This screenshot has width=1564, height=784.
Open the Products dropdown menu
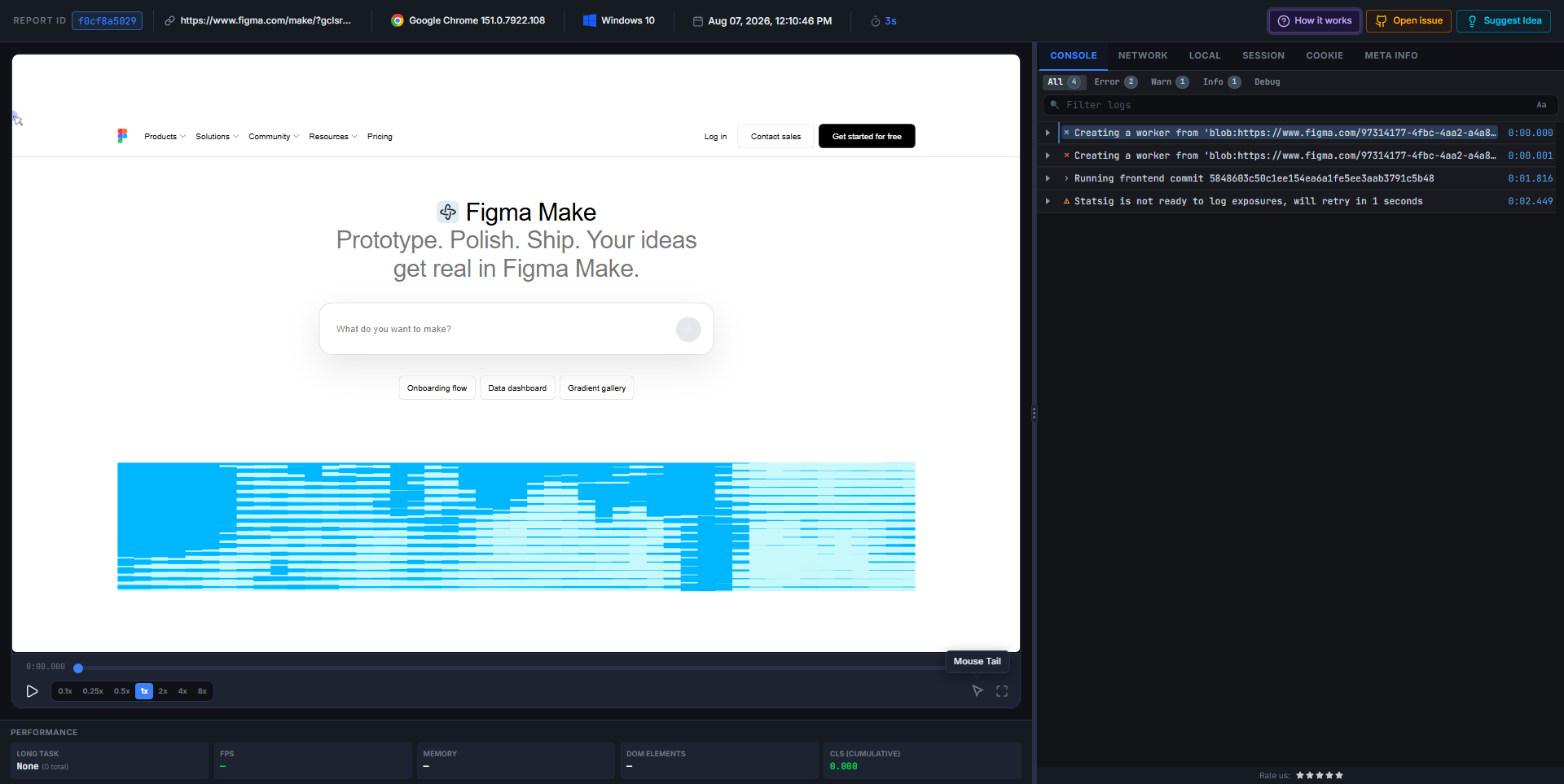[165, 137]
